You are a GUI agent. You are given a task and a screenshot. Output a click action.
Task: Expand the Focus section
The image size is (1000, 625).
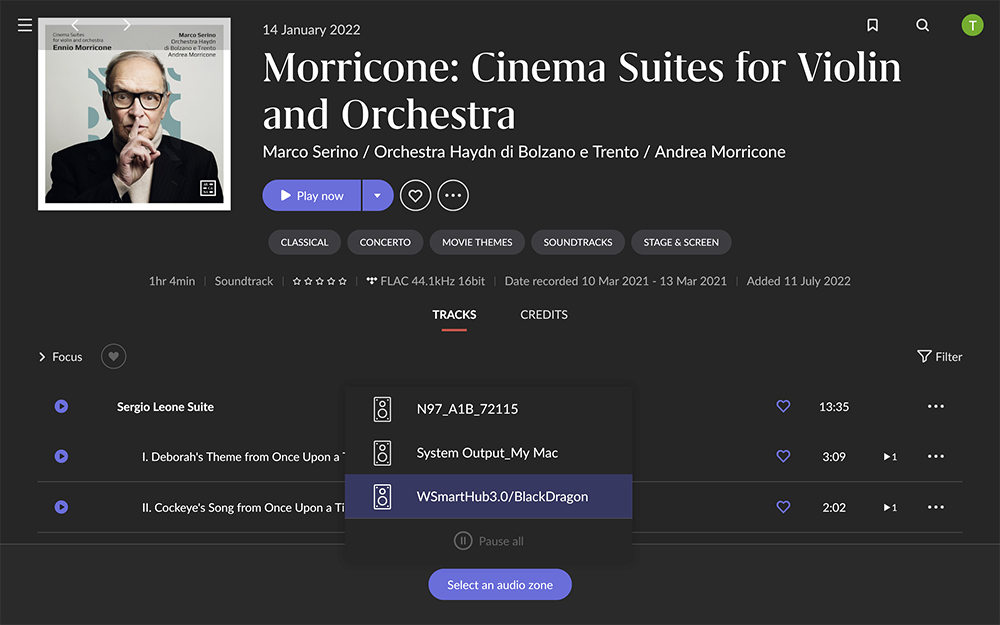(61, 357)
